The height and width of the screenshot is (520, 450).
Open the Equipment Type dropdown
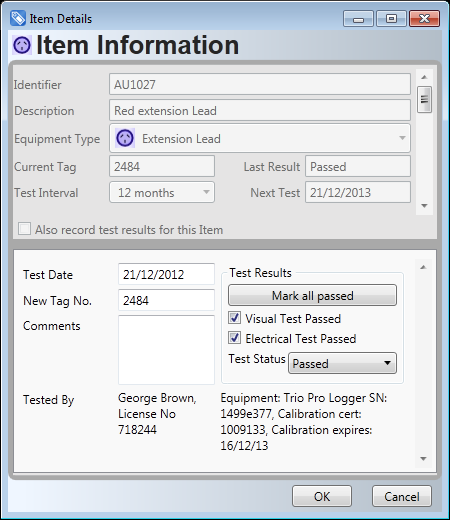coord(402,138)
